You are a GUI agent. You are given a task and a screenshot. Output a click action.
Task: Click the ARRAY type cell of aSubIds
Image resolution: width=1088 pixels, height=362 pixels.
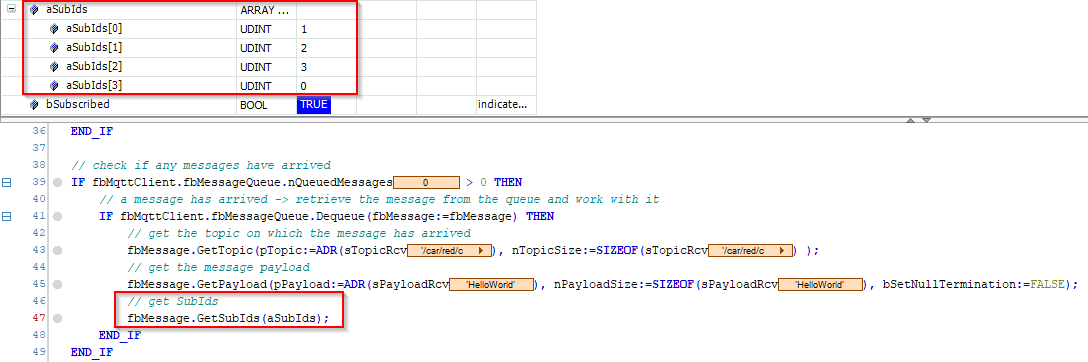265,10
